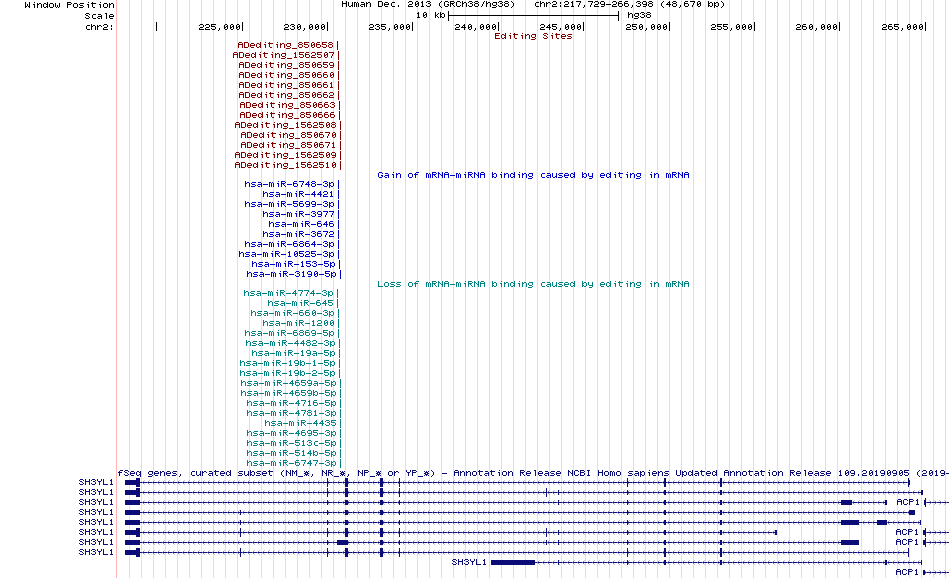The image size is (950, 578).
Task: Click hsa-miR-4781-3p label
Action: point(291,413)
